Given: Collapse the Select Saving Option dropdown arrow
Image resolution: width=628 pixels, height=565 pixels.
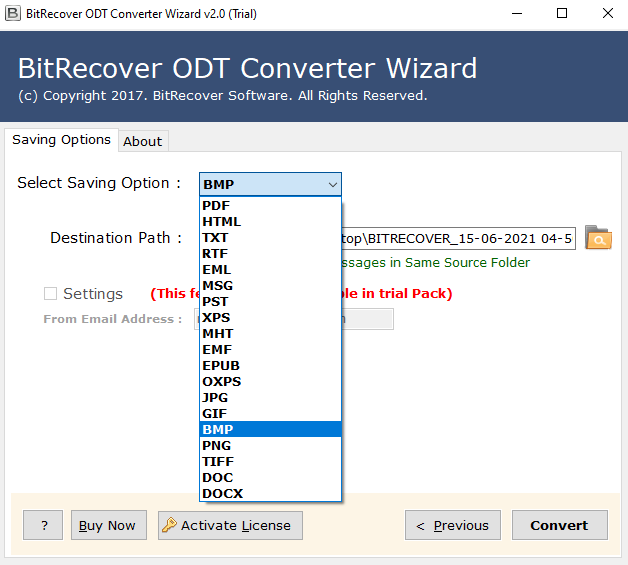Looking at the screenshot, I should click(332, 184).
